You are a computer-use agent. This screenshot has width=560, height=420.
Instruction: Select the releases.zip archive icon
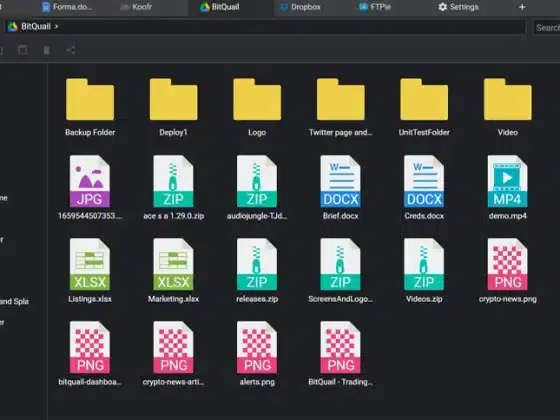pos(257,264)
